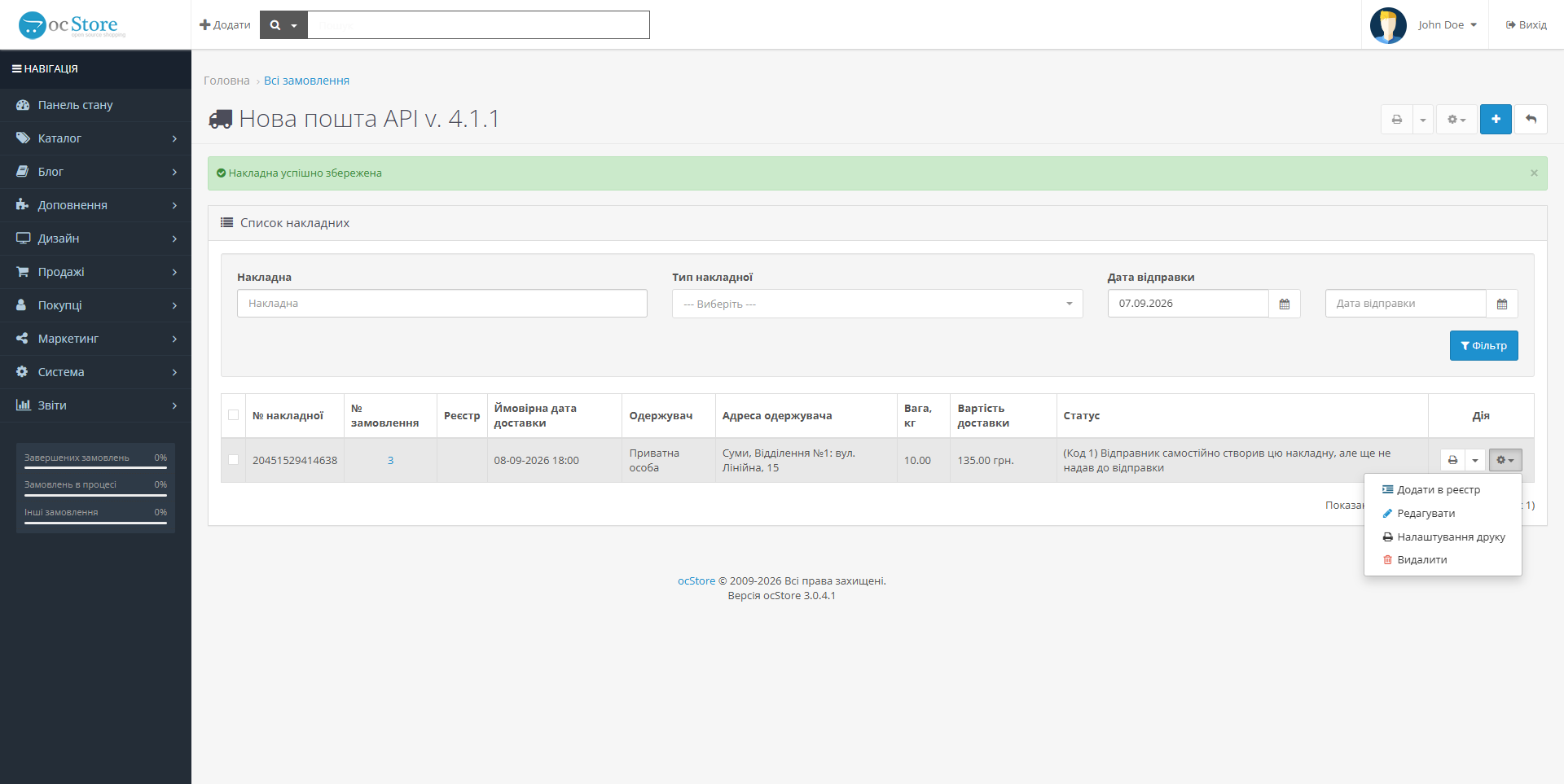
Task: Expand the 'Система' sidebar menu
Action: (95, 372)
